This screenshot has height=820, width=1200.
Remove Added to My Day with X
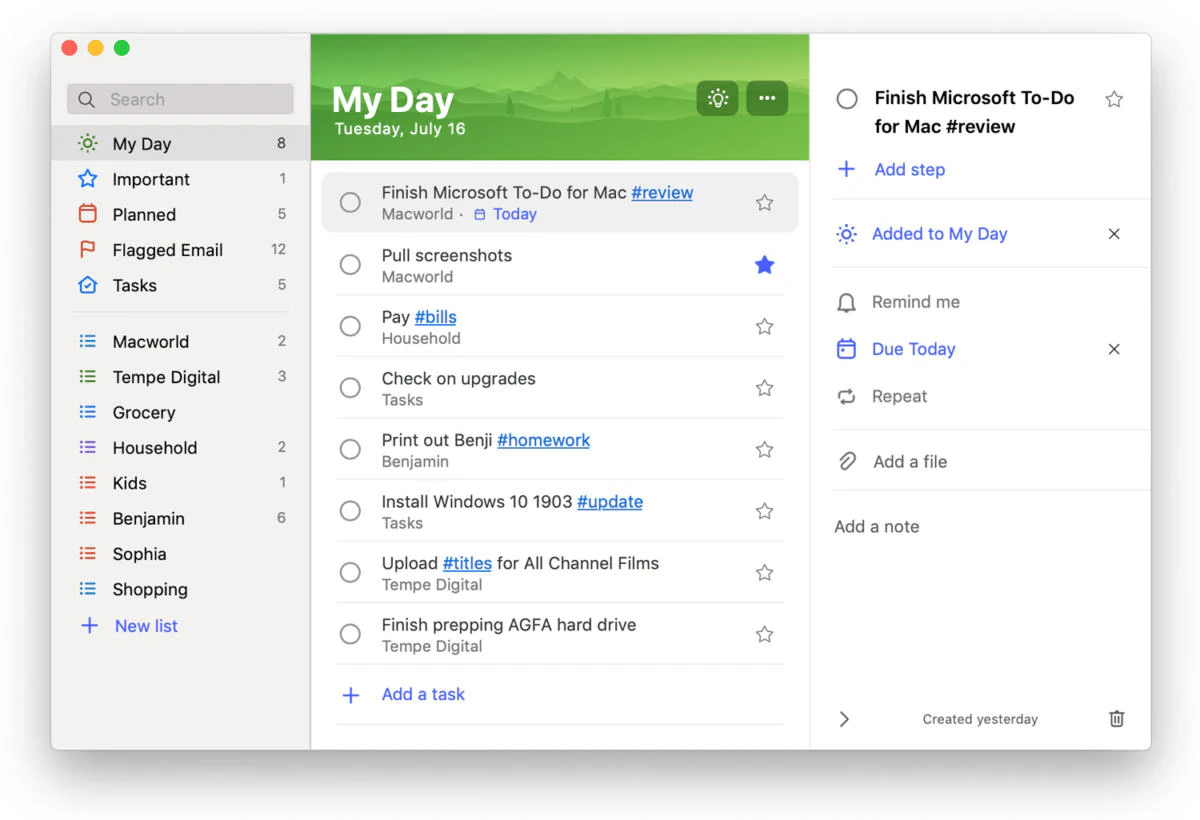1114,234
